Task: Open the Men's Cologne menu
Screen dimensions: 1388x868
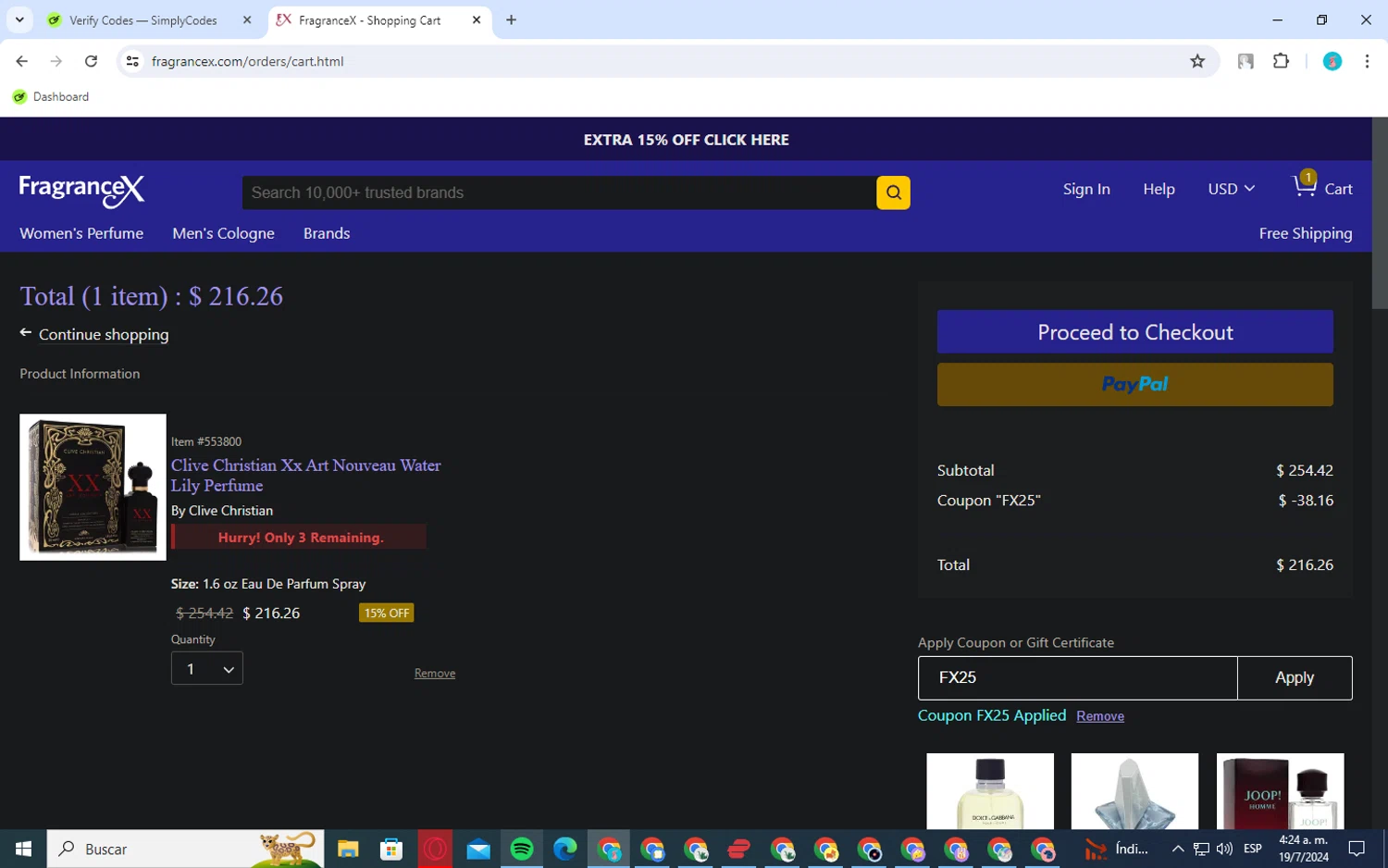Action: [223, 233]
